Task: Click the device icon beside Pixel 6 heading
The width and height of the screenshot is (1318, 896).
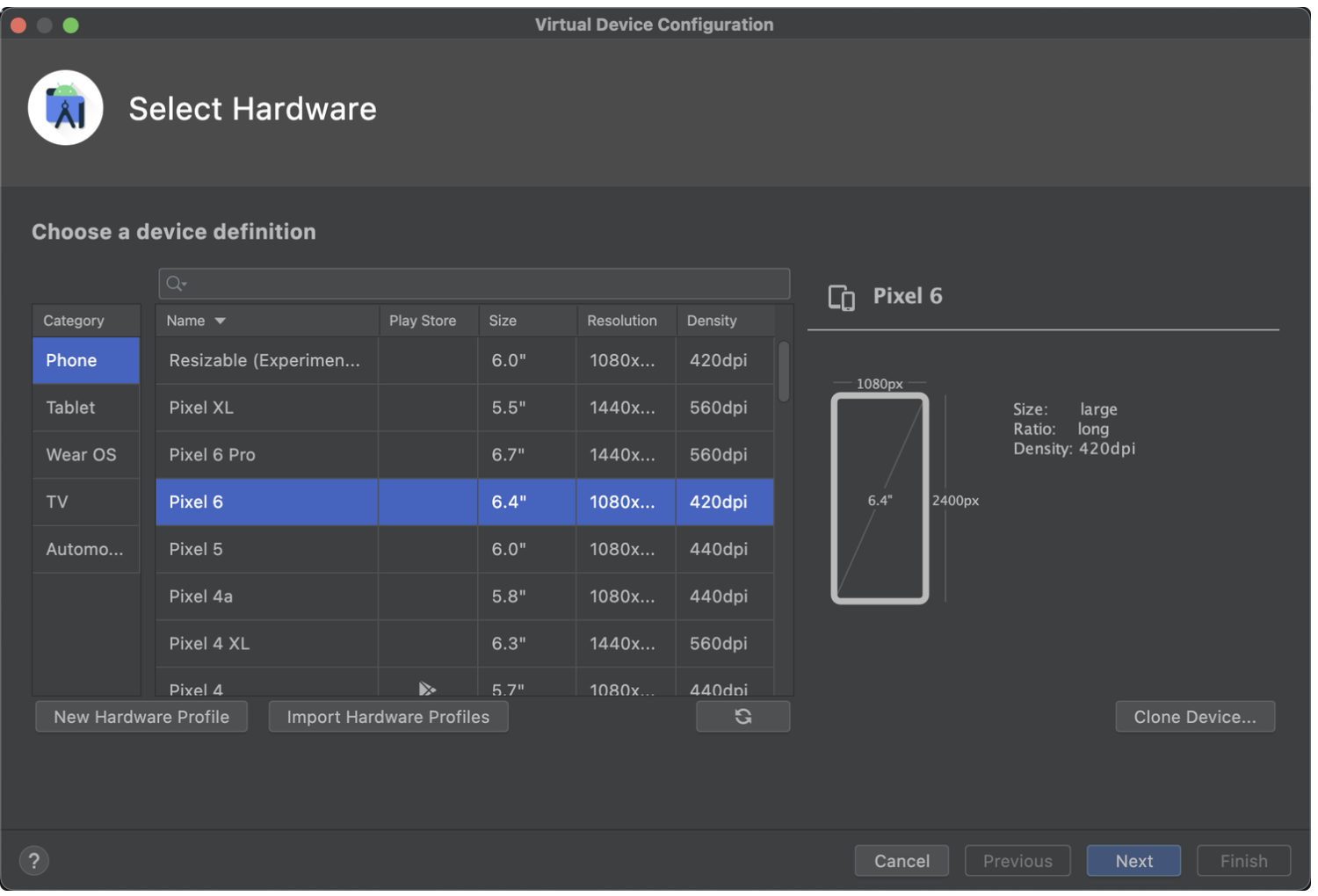Action: tap(842, 298)
